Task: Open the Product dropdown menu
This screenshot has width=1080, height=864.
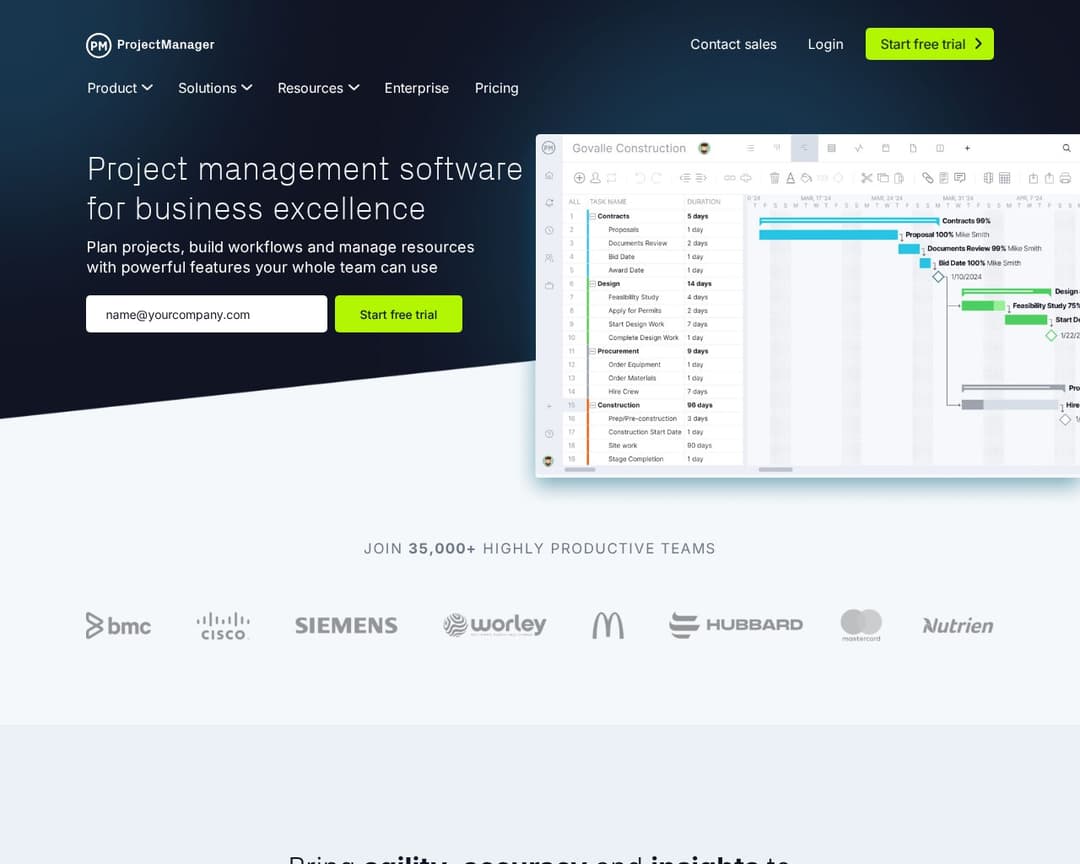Action: pyautogui.click(x=120, y=88)
